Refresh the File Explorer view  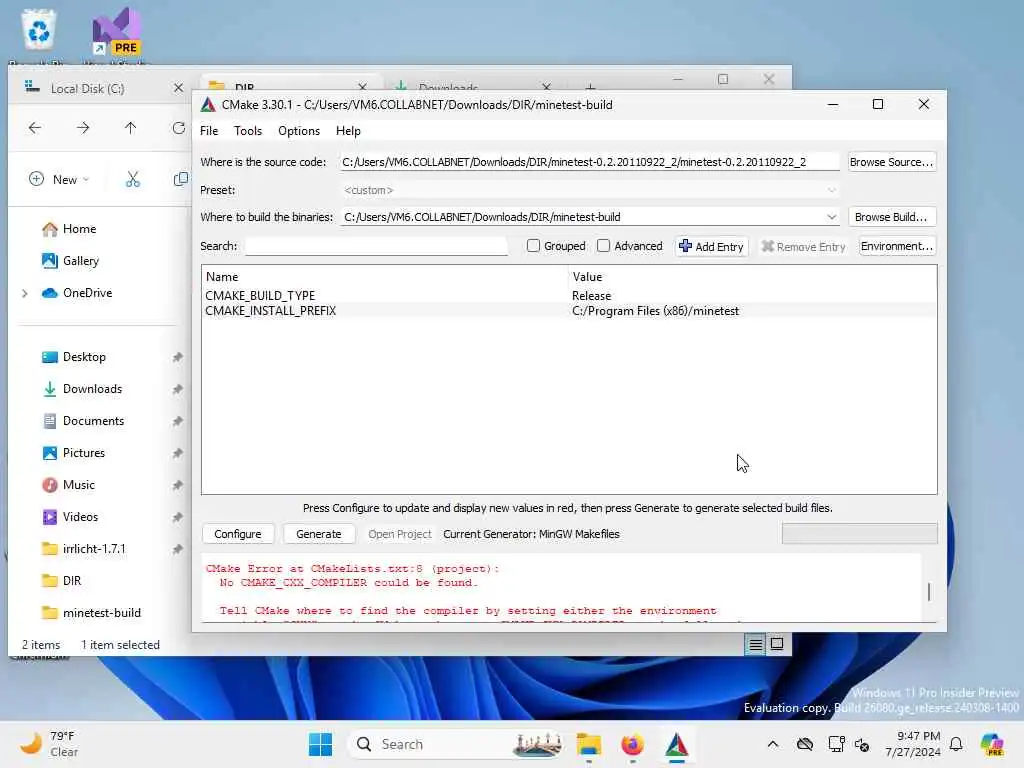178,128
